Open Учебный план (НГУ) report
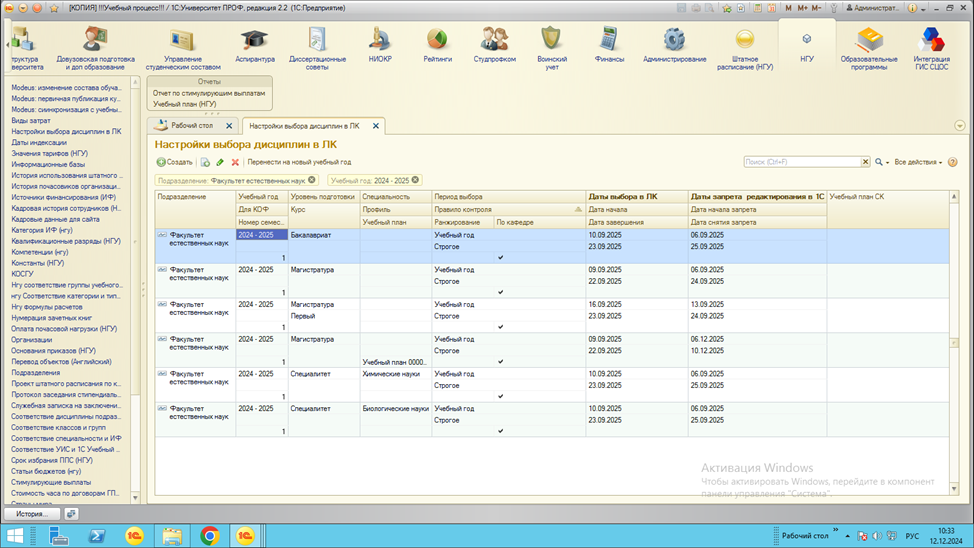Image resolution: width=974 pixels, height=548 pixels. (x=184, y=104)
